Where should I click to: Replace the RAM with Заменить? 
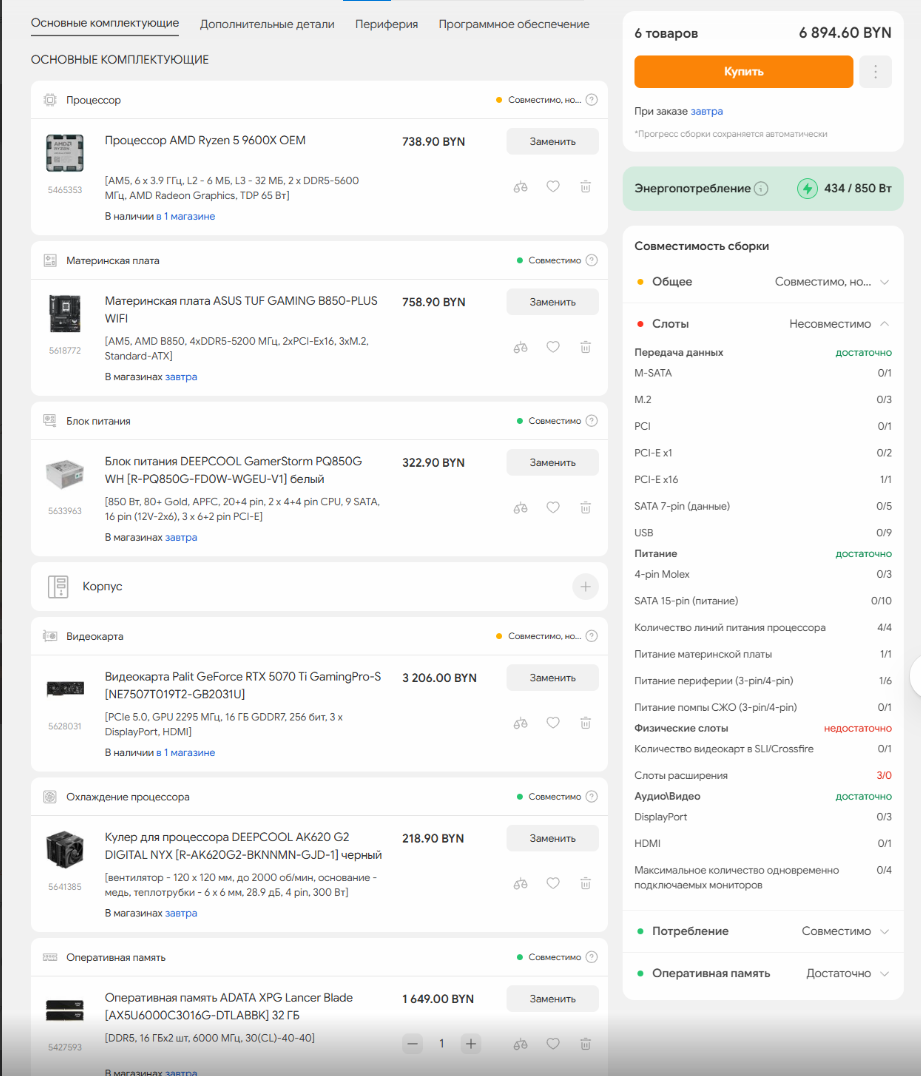(552, 999)
